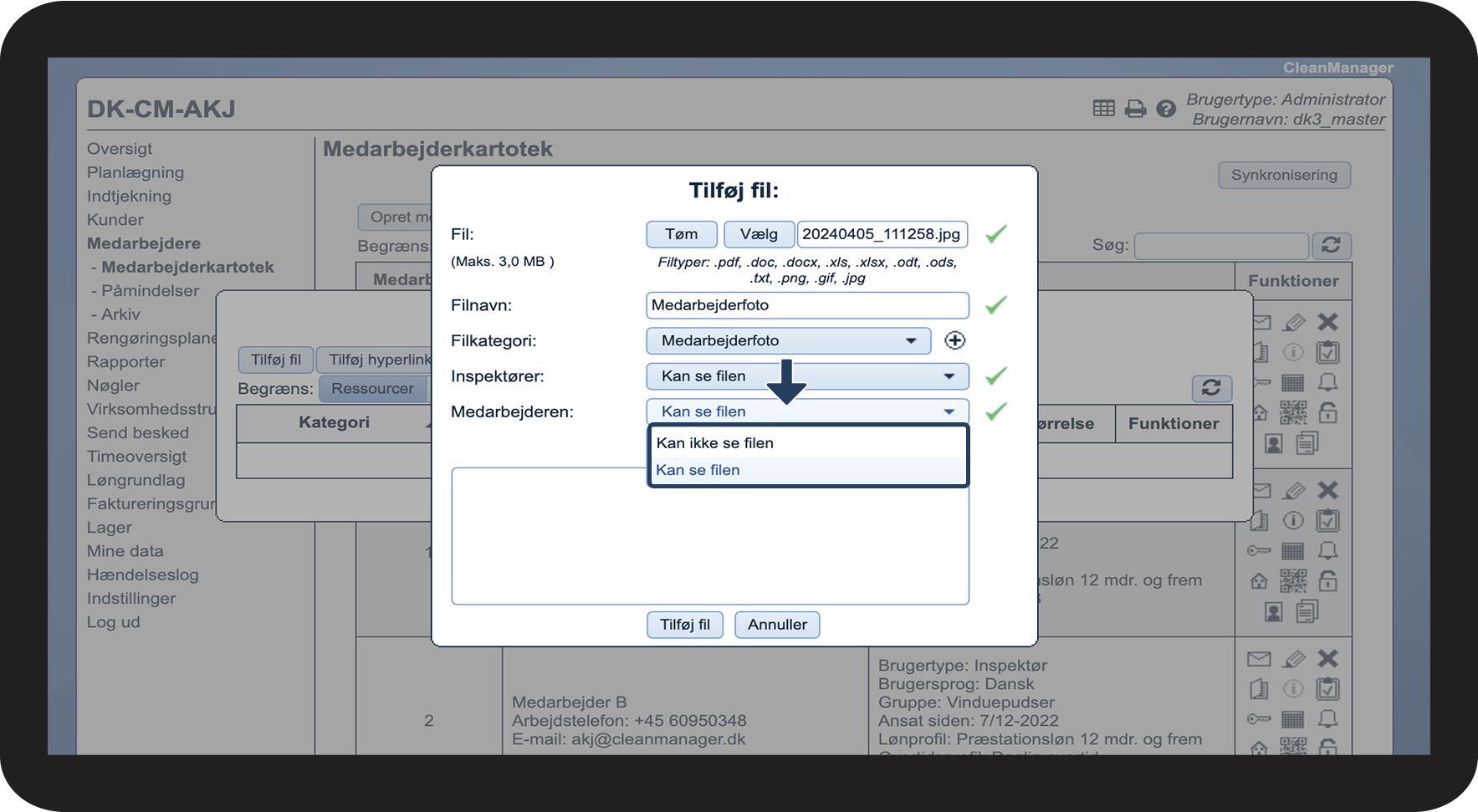1478x812 pixels.
Task: Click the refresh button above the inner Funktioner column
Action: click(1211, 388)
